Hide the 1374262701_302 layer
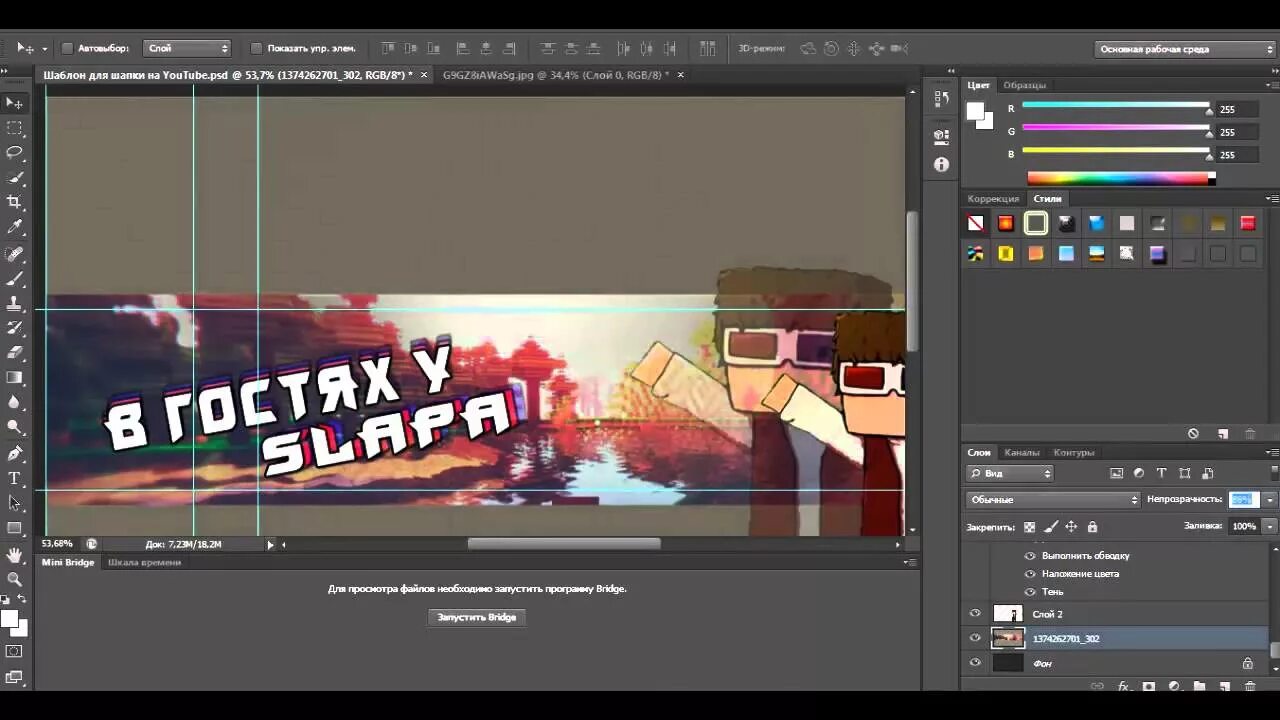 (975, 638)
